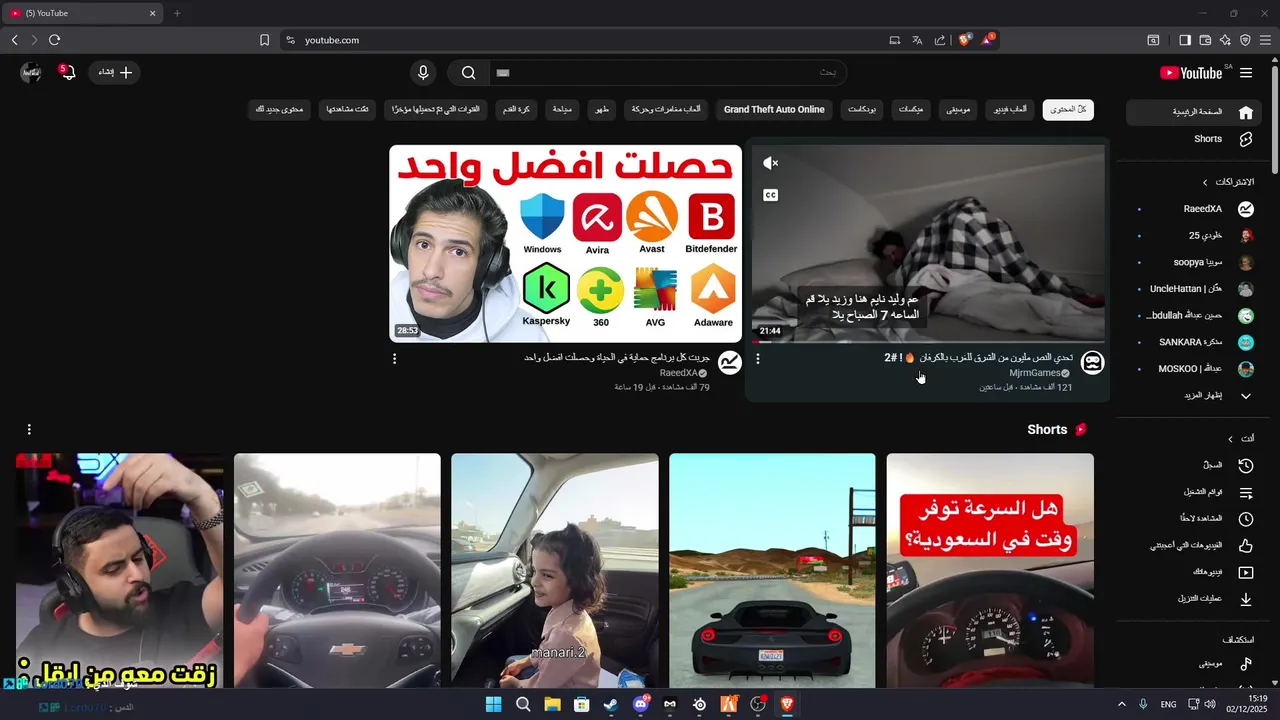1280x720 pixels.
Task: Click the YouTube logo
Action: (1191, 73)
